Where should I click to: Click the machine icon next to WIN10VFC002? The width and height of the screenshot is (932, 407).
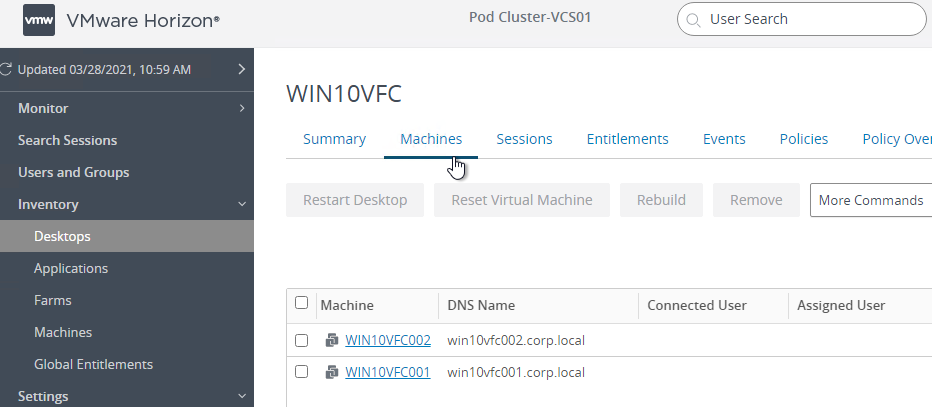click(x=332, y=340)
